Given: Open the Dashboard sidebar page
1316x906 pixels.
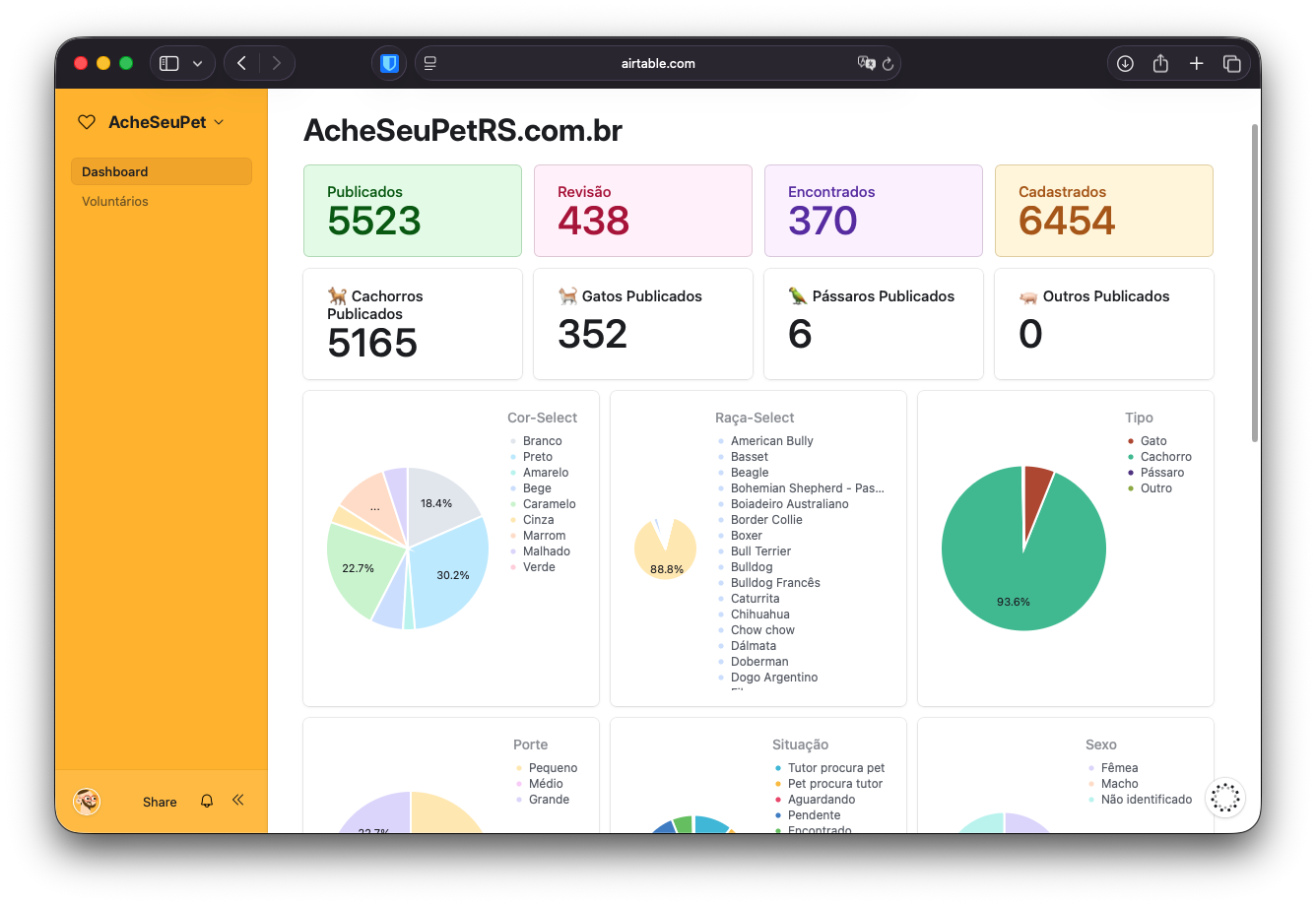Looking at the screenshot, I should point(162,171).
